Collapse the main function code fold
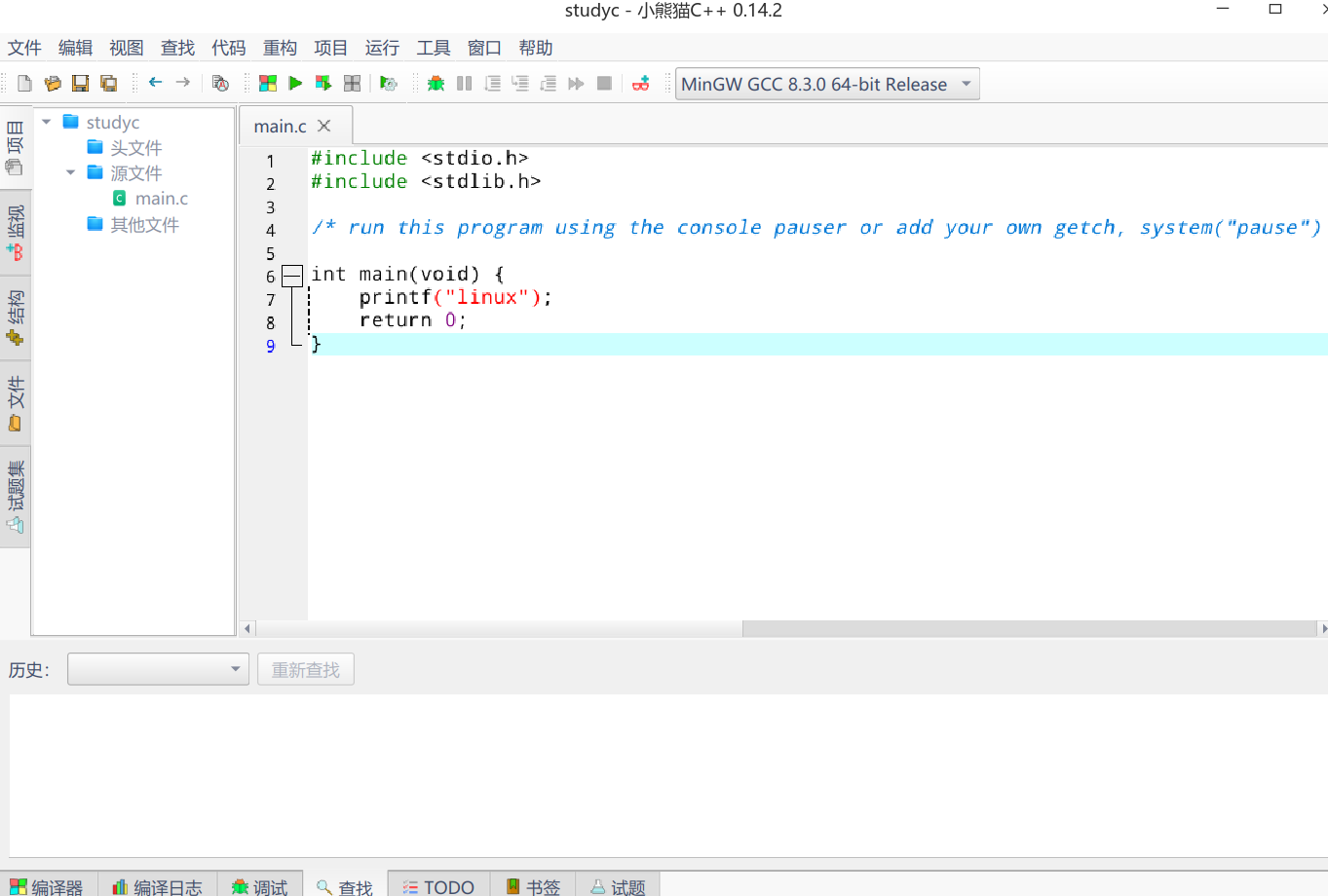This screenshot has height=896, width=1328. [291, 276]
